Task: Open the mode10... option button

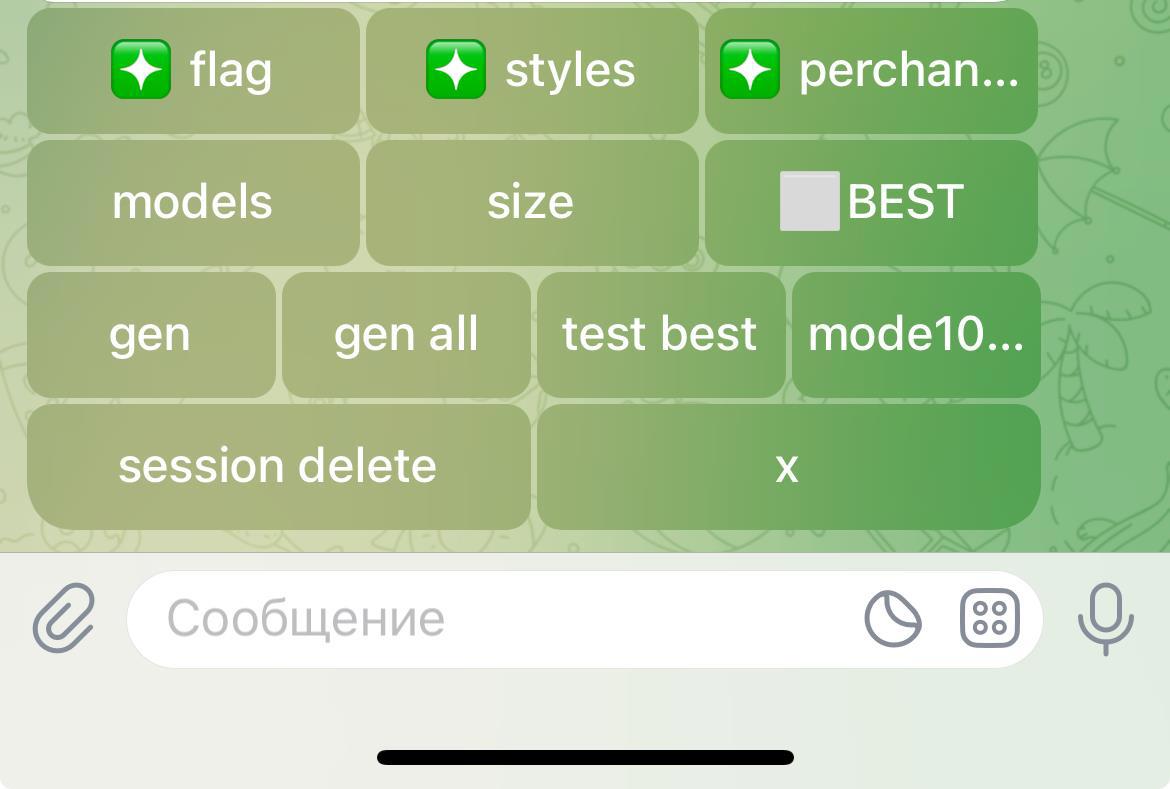Action: click(x=915, y=335)
